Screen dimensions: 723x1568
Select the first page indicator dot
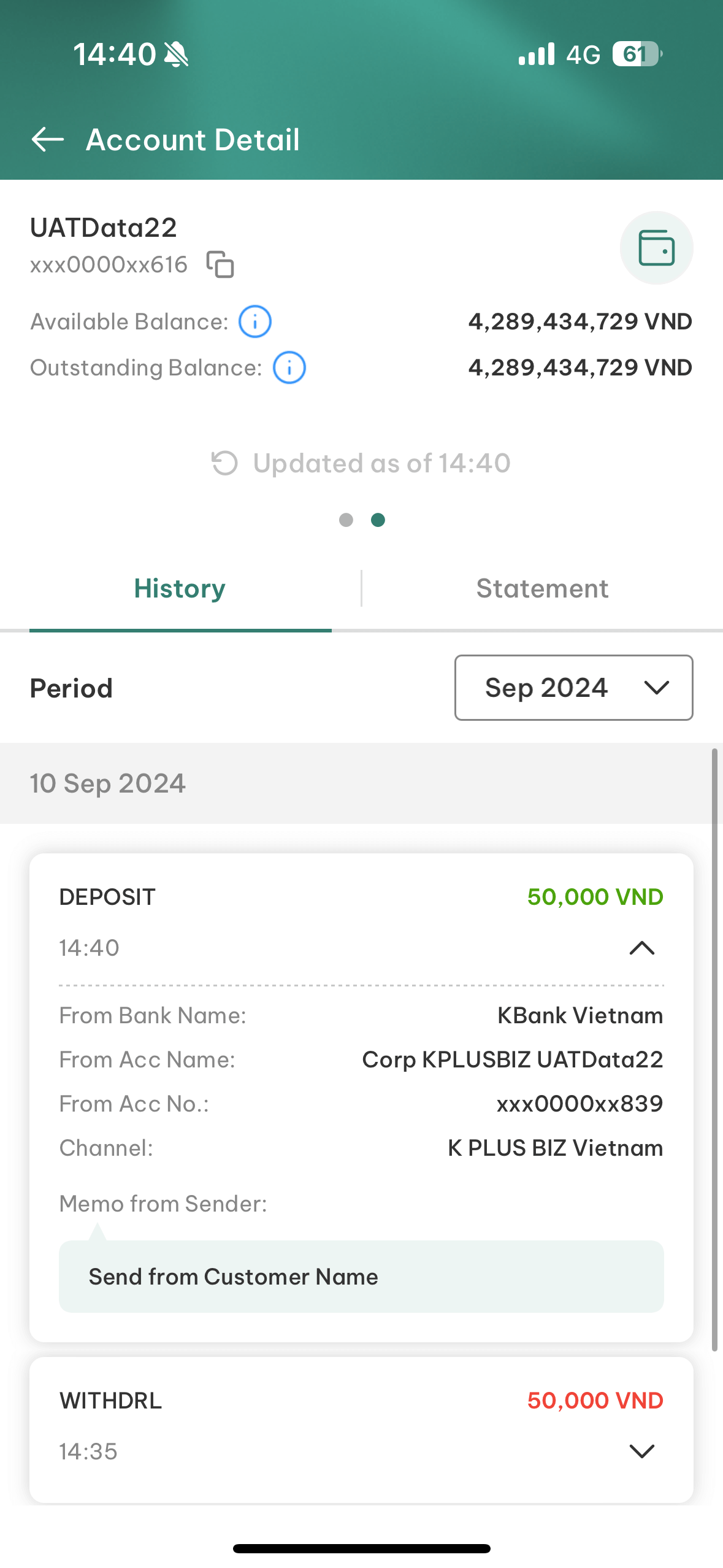click(x=346, y=520)
